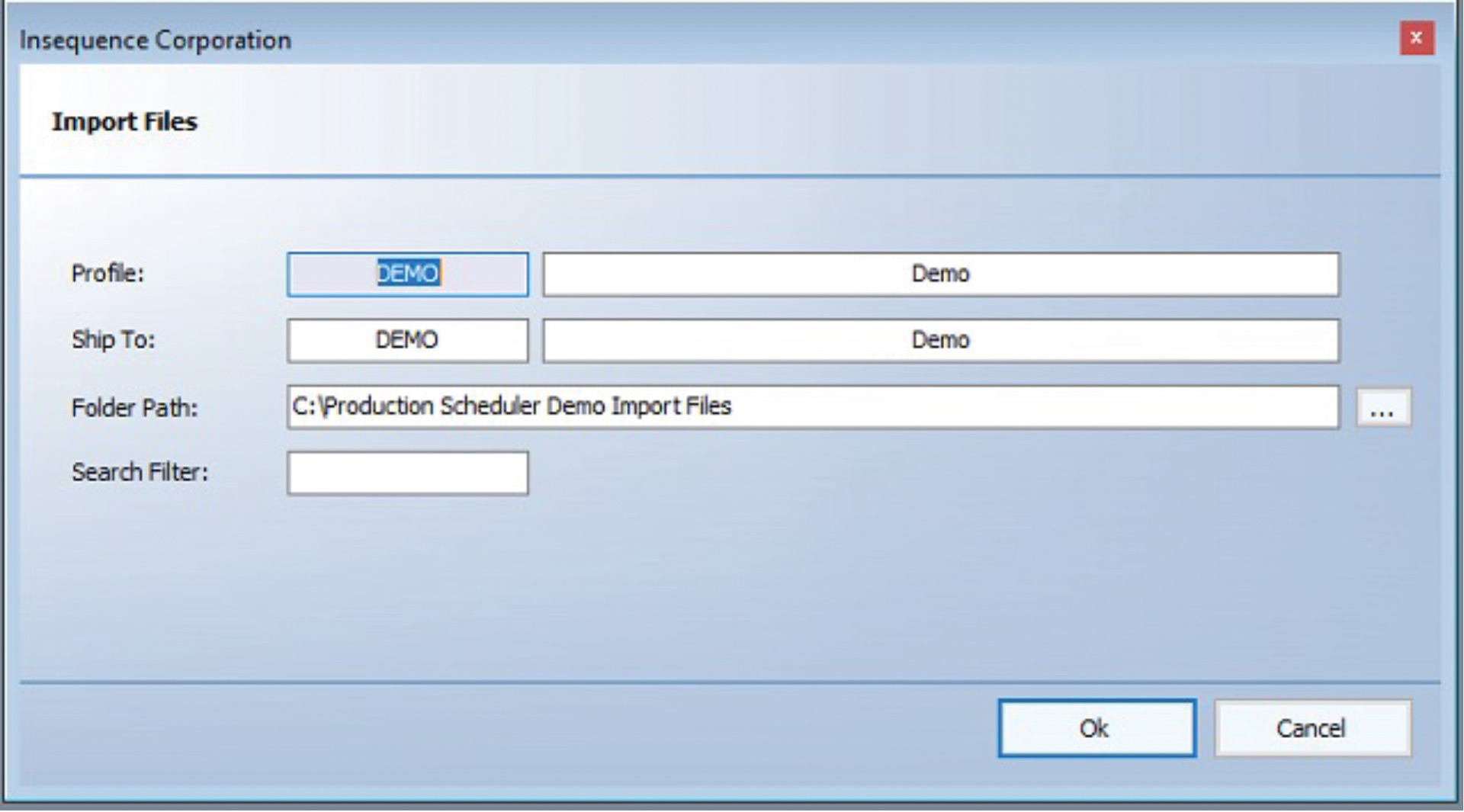Click the Import Files heading
The width and height of the screenshot is (1464, 812).
pyautogui.click(x=124, y=122)
